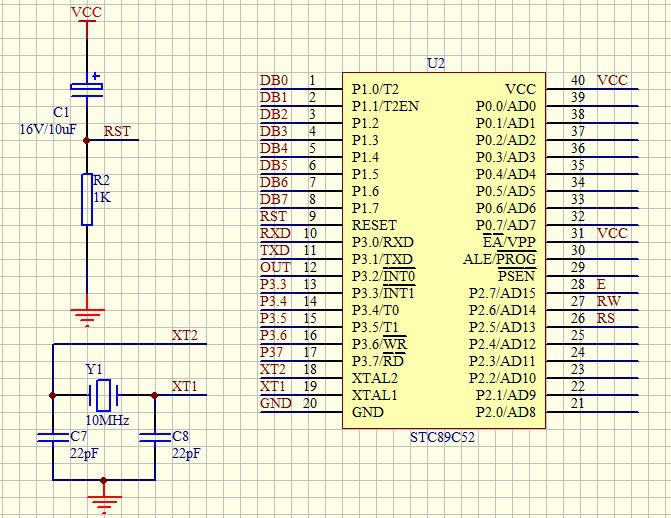This screenshot has height=518, width=671.
Task: Select the P0.7/AD7 pin name inside U2
Action: [506, 225]
